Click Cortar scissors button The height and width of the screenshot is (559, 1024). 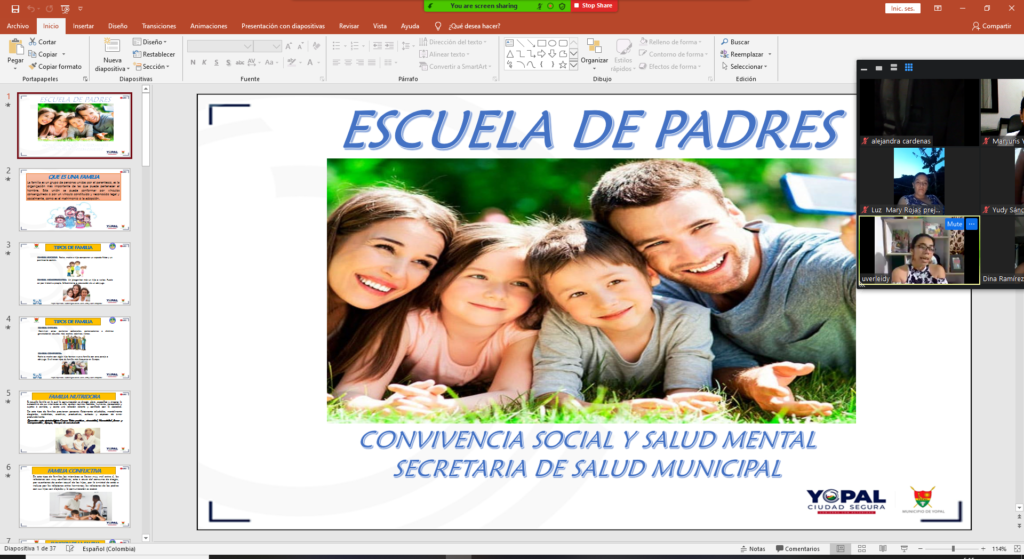click(42, 42)
